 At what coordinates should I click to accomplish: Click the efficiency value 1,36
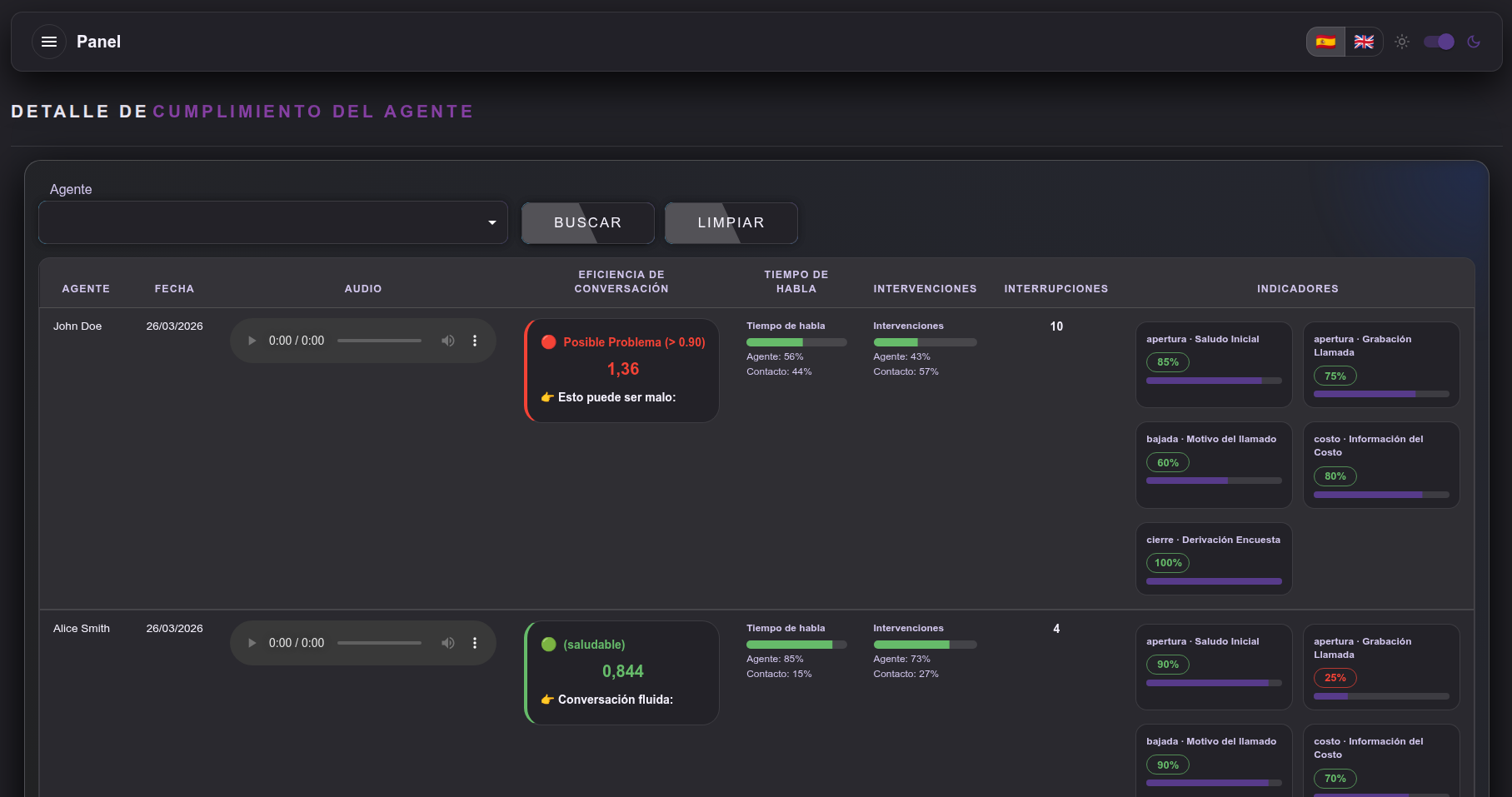click(623, 369)
